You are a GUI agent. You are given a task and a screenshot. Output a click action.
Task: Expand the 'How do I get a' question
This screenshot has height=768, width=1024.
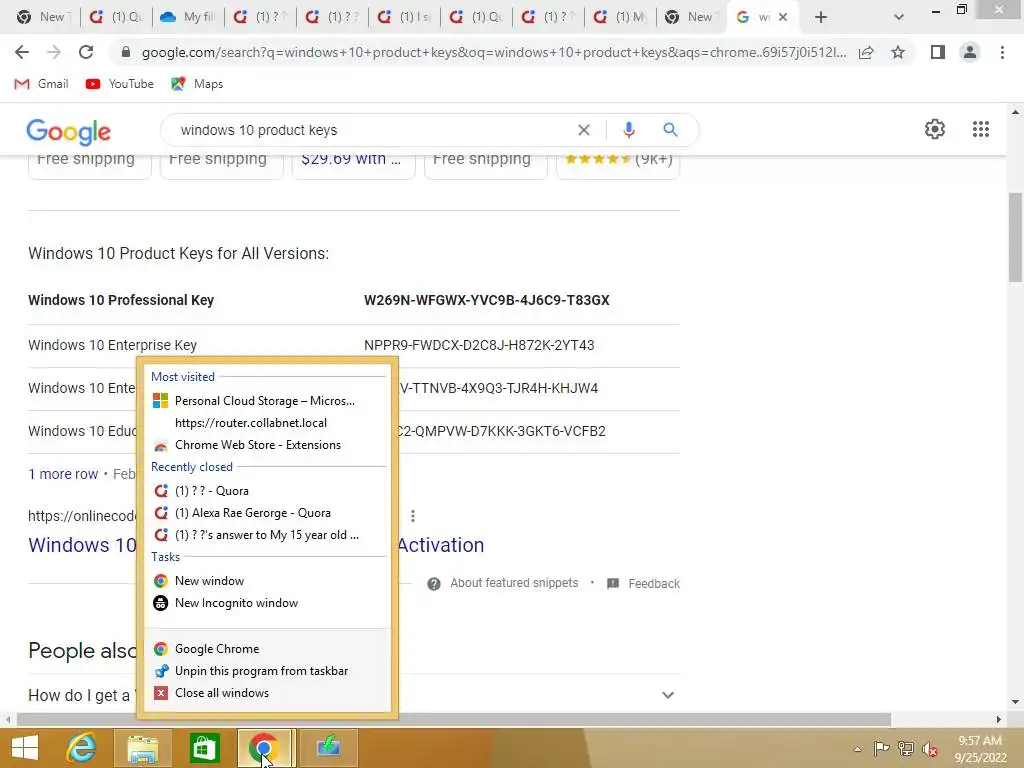tap(351, 696)
